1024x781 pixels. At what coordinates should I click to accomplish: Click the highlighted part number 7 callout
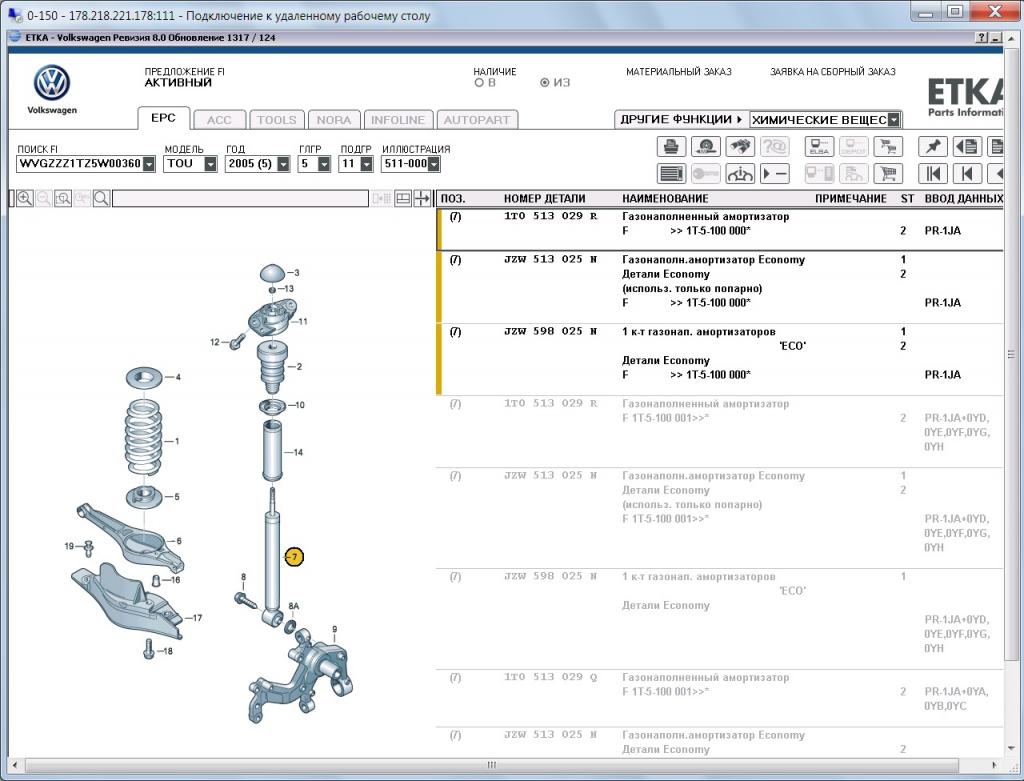click(x=294, y=557)
